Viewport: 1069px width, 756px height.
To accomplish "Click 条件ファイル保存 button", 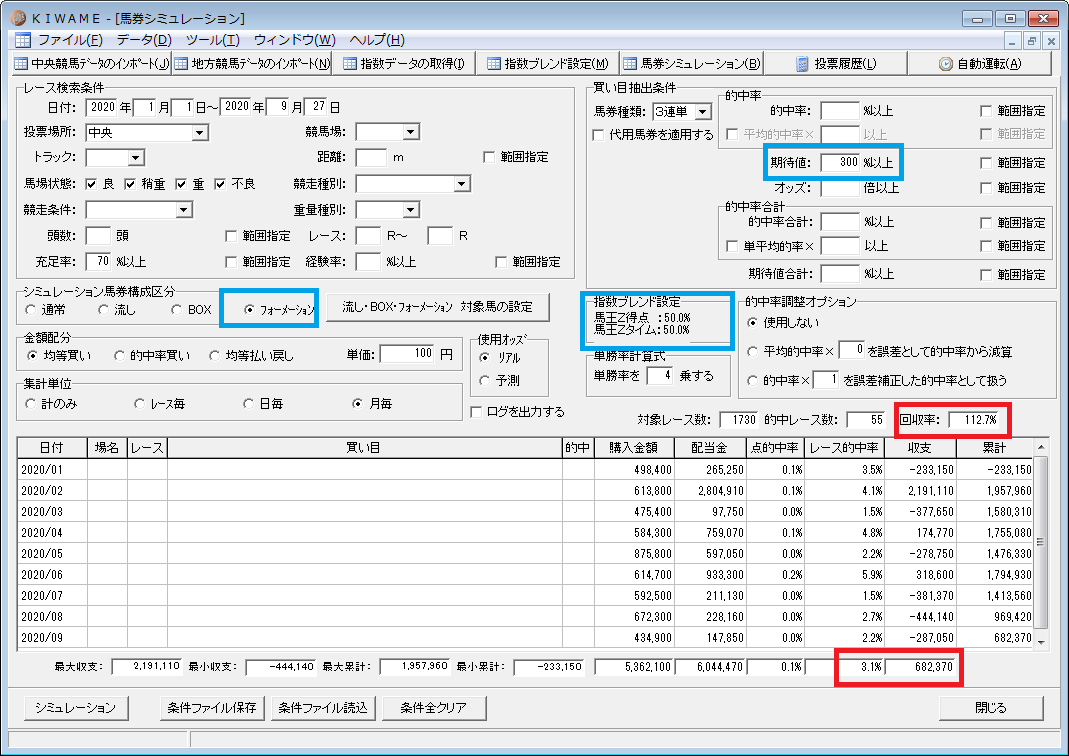I will 212,708.
